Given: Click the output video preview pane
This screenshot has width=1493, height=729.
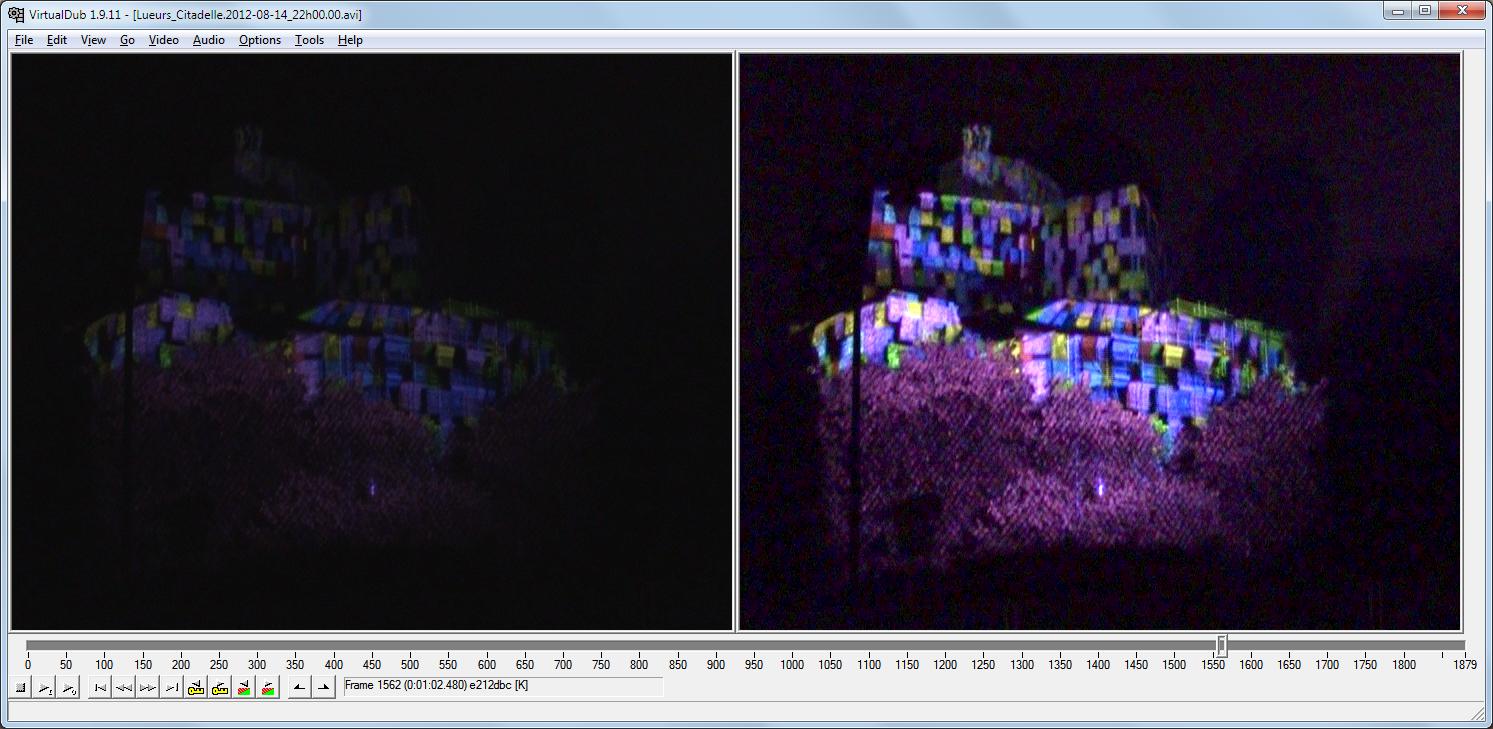Looking at the screenshot, I should 1100,342.
